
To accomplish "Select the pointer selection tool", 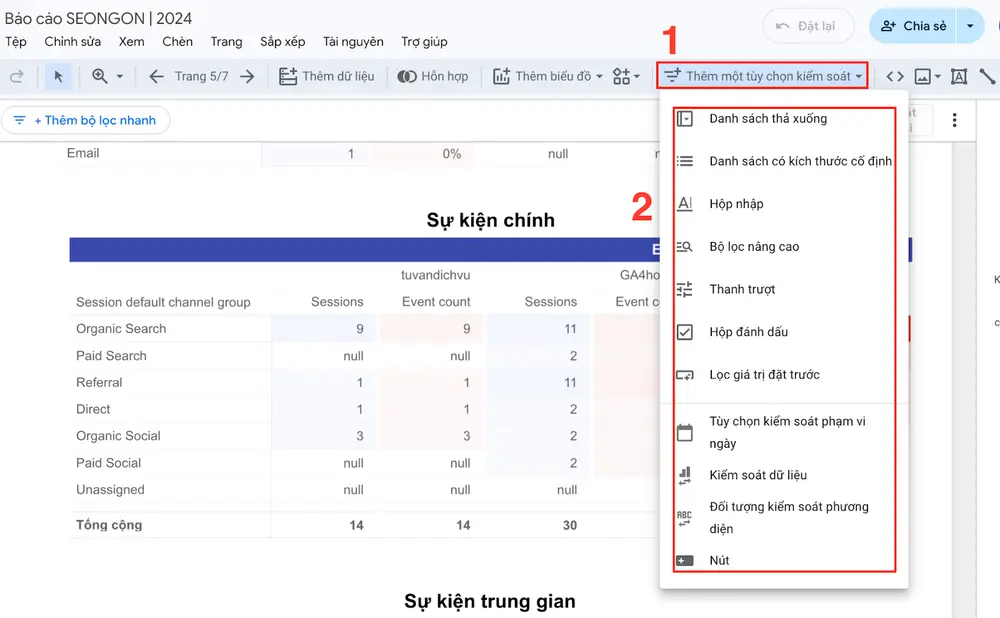I will pyautogui.click(x=58, y=77).
